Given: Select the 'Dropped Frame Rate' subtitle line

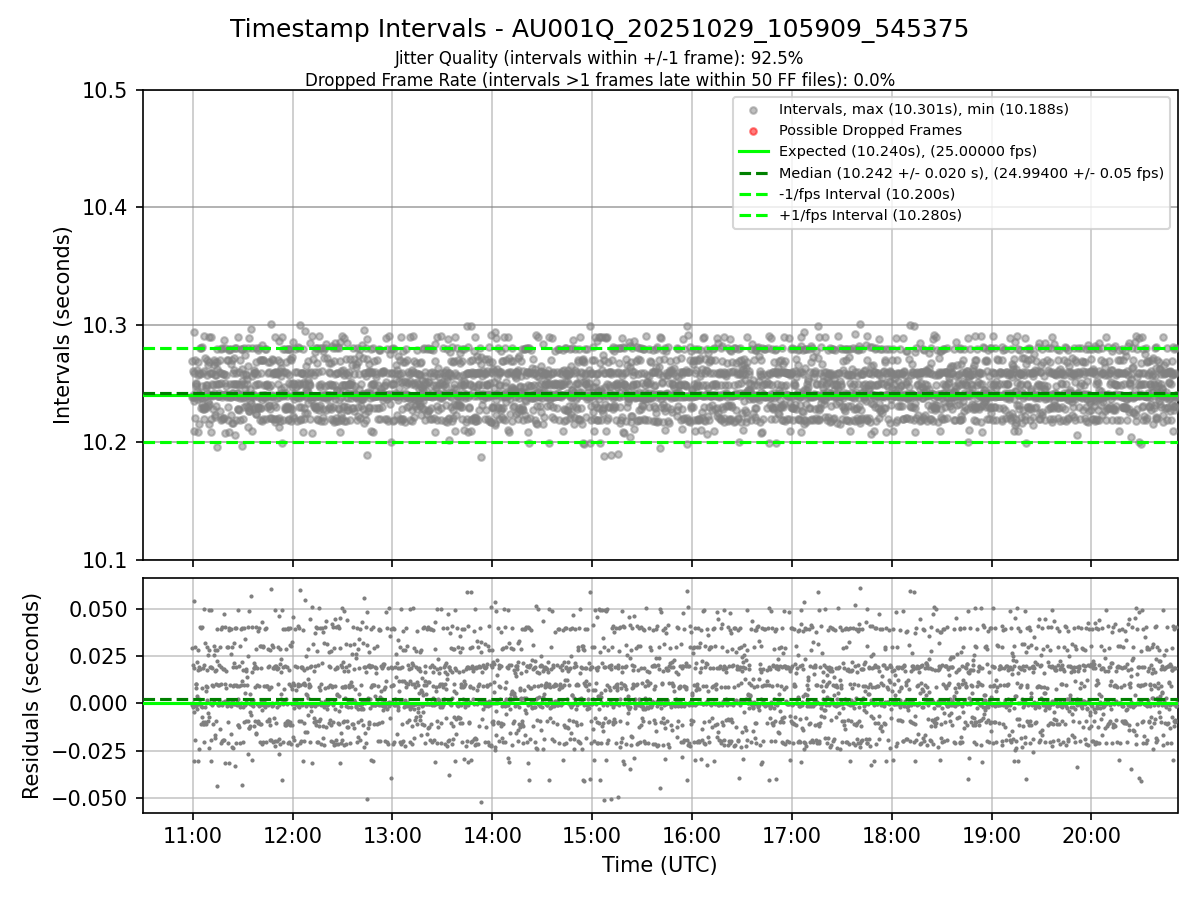Looking at the screenshot, I should coord(599,79).
